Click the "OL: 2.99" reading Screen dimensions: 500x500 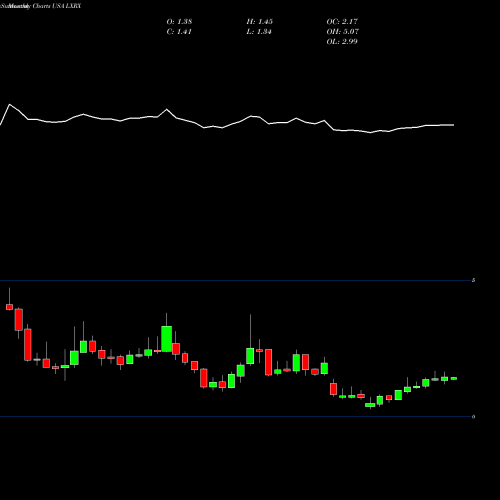[x=342, y=42]
